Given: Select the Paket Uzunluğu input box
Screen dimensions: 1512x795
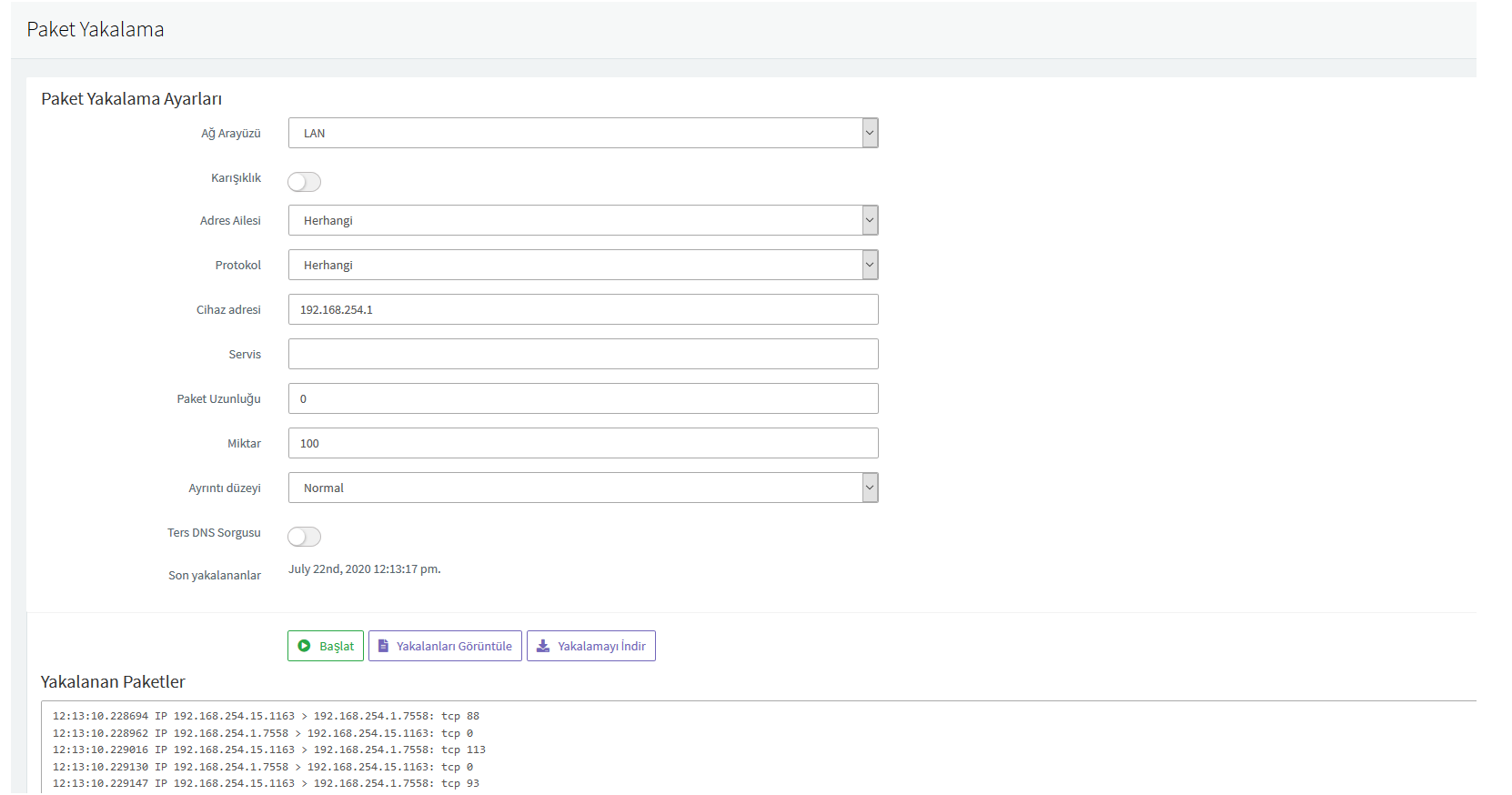Looking at the screenshot, I should point(582,398).
